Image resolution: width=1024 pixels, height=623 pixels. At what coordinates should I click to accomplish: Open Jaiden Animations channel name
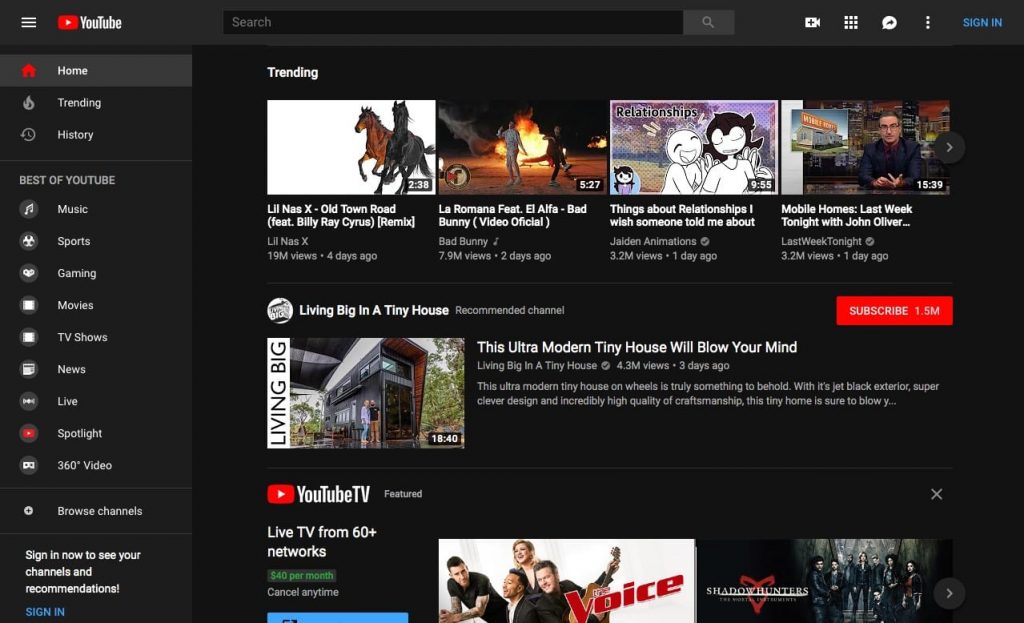[653, 241]
